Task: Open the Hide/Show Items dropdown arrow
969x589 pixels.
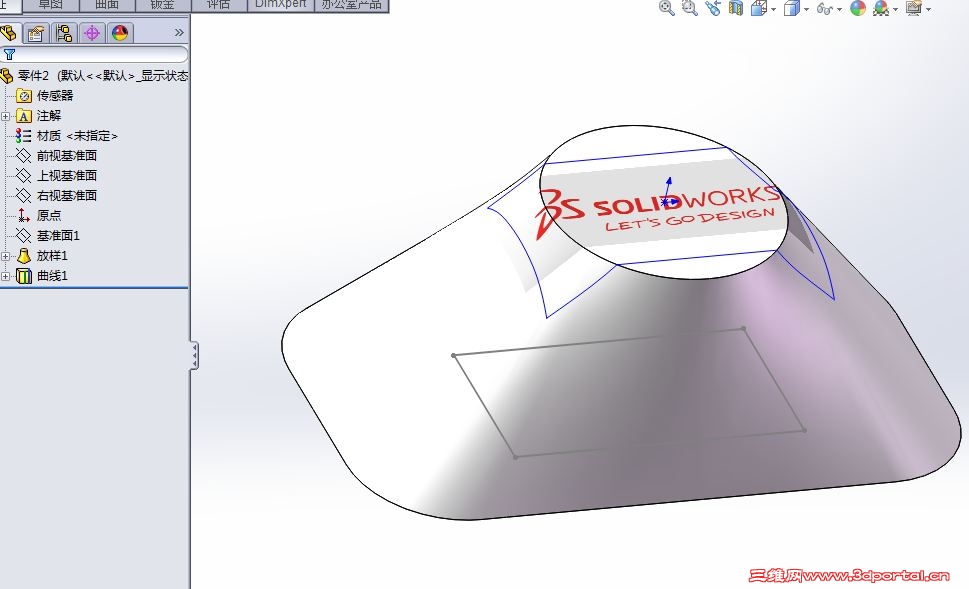Action: (x=839, y=9)
